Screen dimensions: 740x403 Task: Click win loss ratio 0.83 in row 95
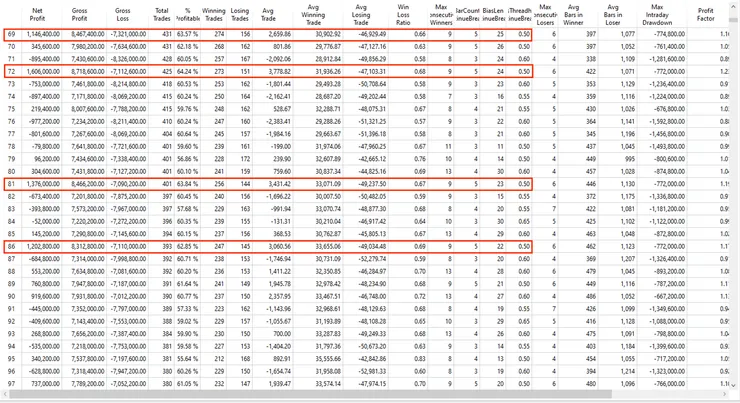(420, 359)
